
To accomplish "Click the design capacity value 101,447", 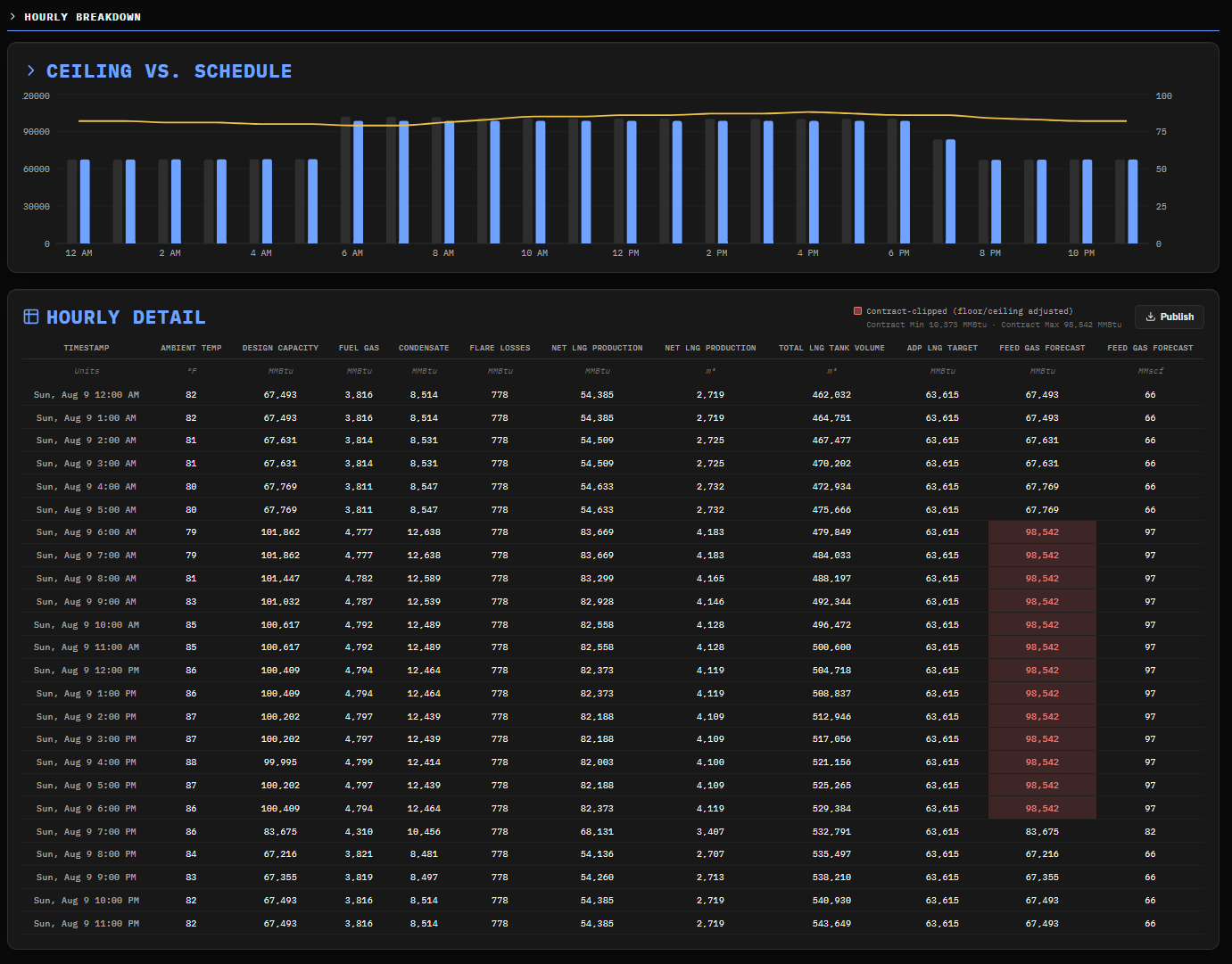I will (x=280, y=579).
